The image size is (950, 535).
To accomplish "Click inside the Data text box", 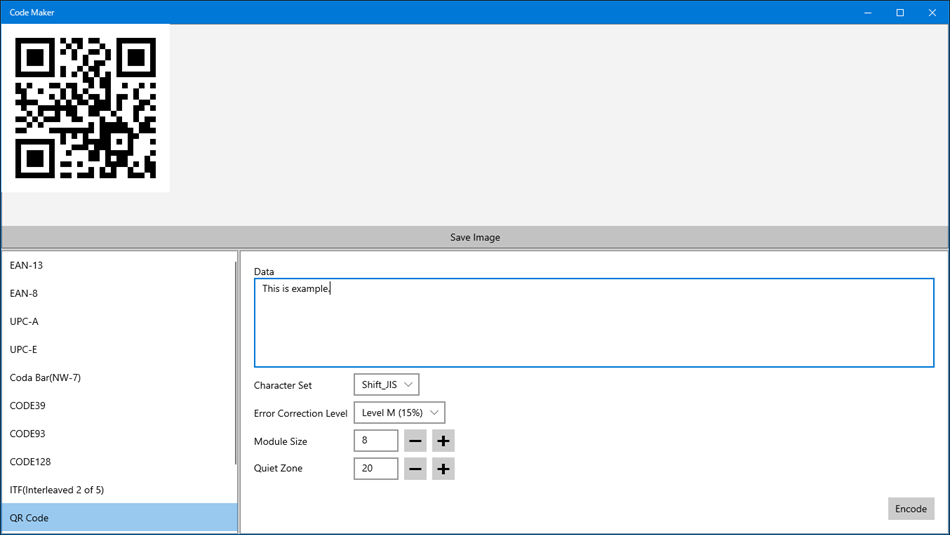I will 594,323.
